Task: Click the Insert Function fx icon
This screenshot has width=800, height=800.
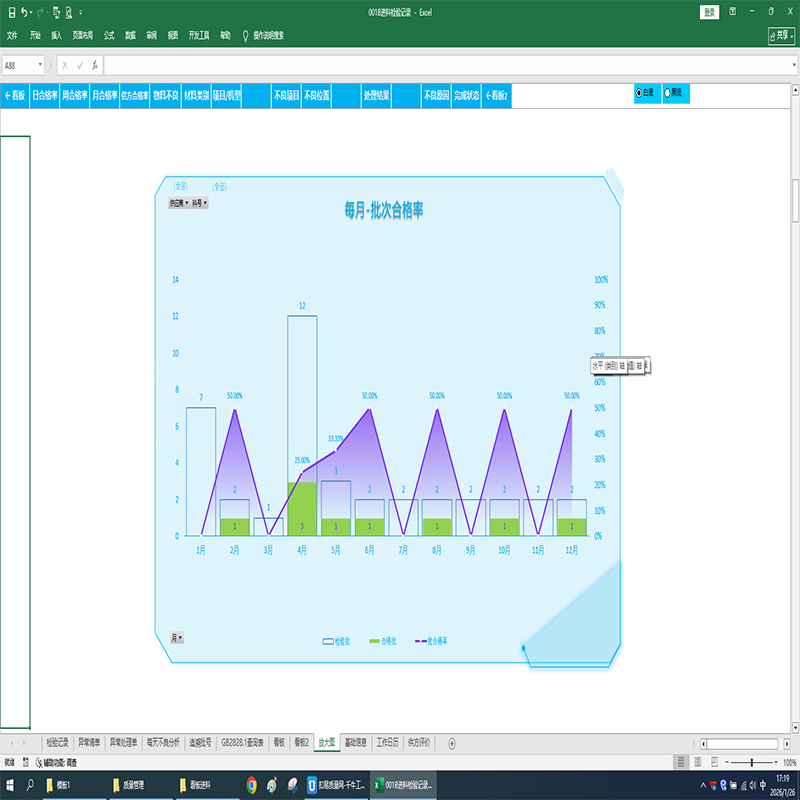Action: [x=95, y=65]
